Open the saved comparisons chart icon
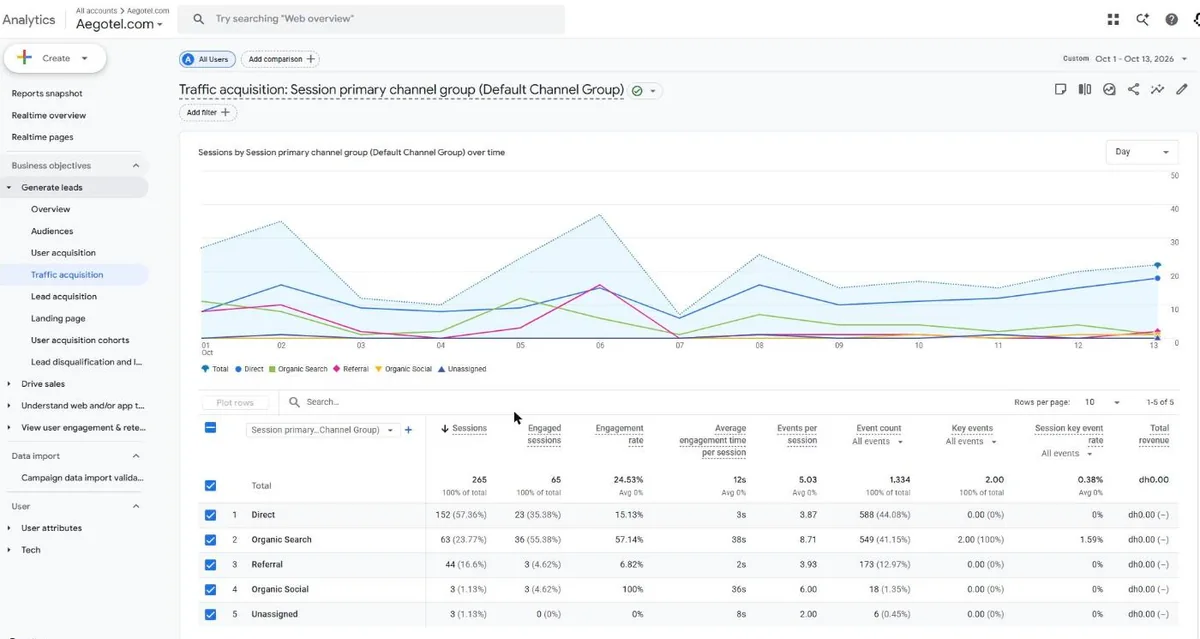1200x639 pixels. (x=1109, y=89)
